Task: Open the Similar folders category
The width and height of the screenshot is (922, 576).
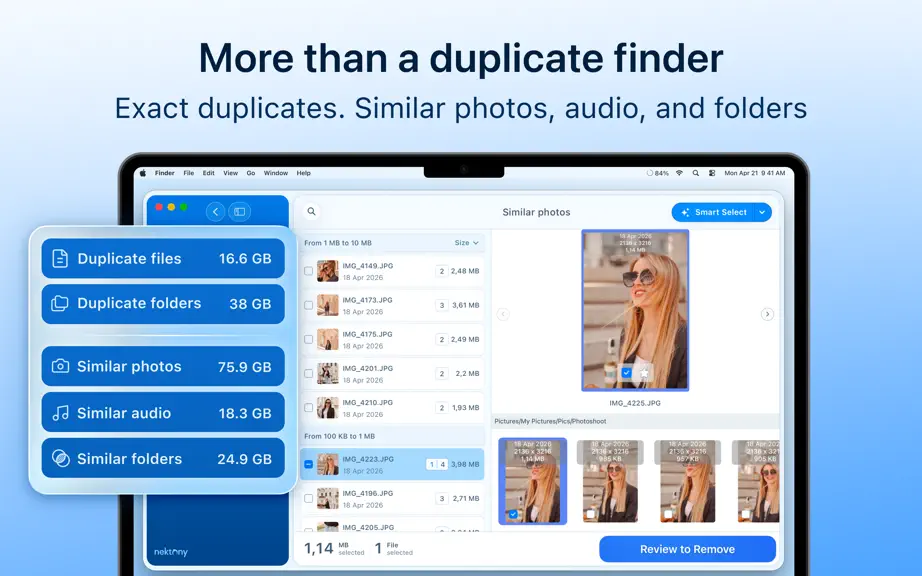Action: pos(163,458)
